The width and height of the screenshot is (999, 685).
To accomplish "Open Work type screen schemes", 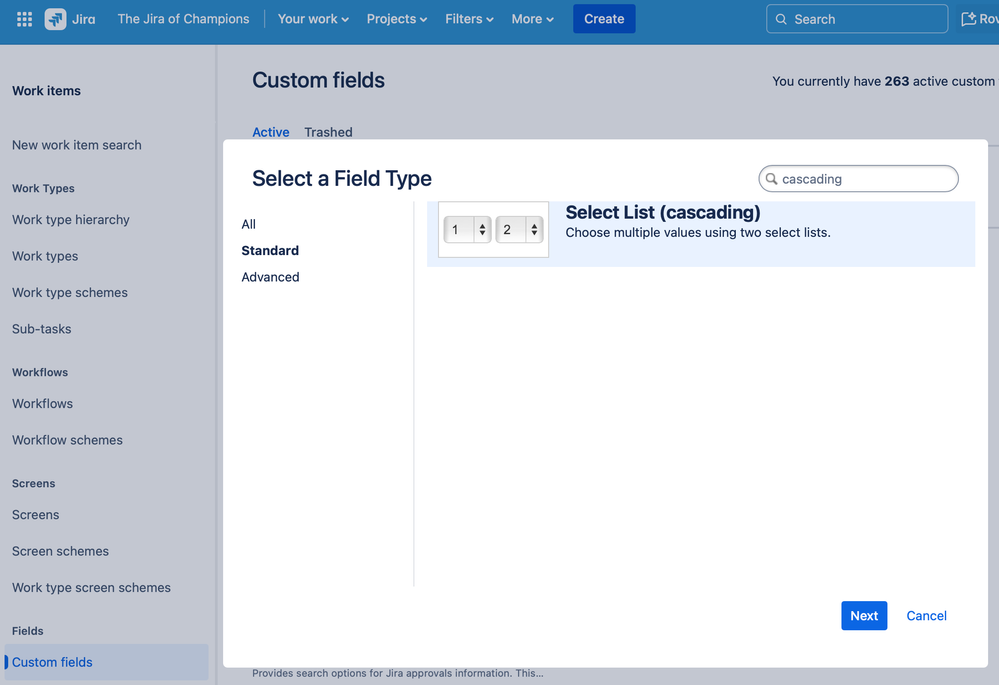I will (x=91, y=588).
